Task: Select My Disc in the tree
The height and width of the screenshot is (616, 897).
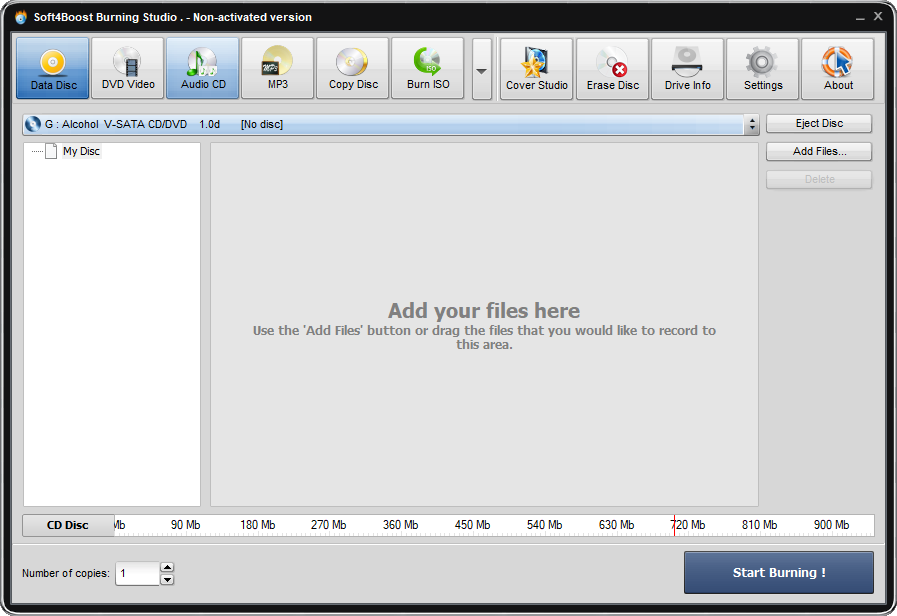Action: tap(81, 151)
